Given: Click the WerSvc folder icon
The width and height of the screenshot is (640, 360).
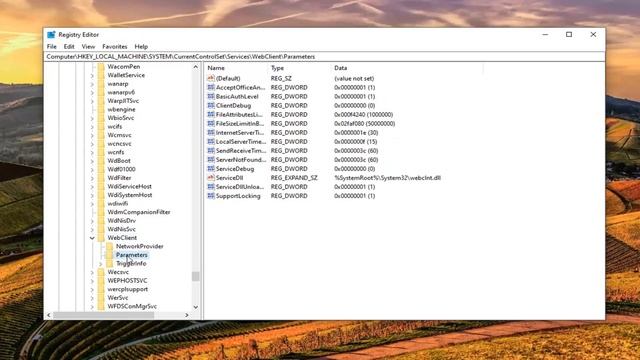Looking at the screenshot, I should click(x=101, y=298).
